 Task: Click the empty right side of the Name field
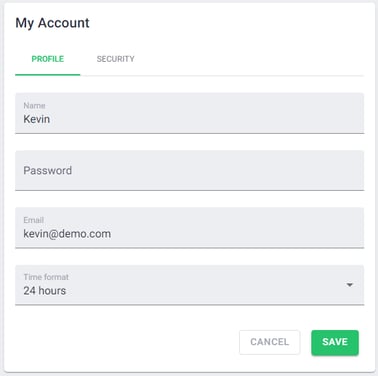pos(267,113)
